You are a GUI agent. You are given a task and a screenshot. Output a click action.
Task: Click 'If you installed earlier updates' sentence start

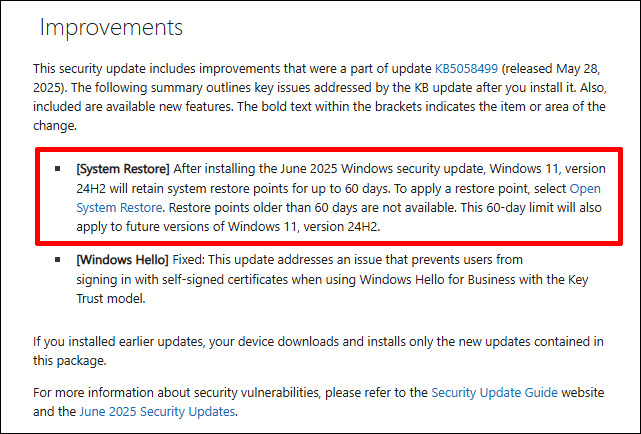[118, 342]
